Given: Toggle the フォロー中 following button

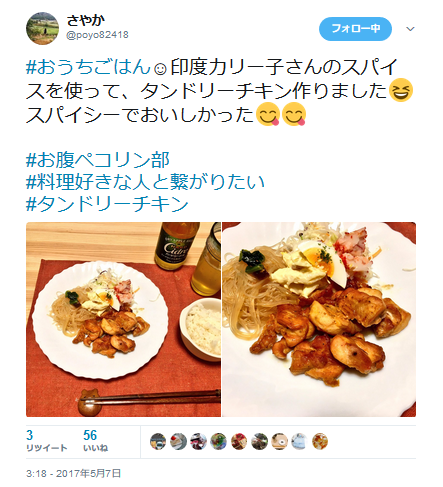Looking at the screenshot, I should point(355,29).
